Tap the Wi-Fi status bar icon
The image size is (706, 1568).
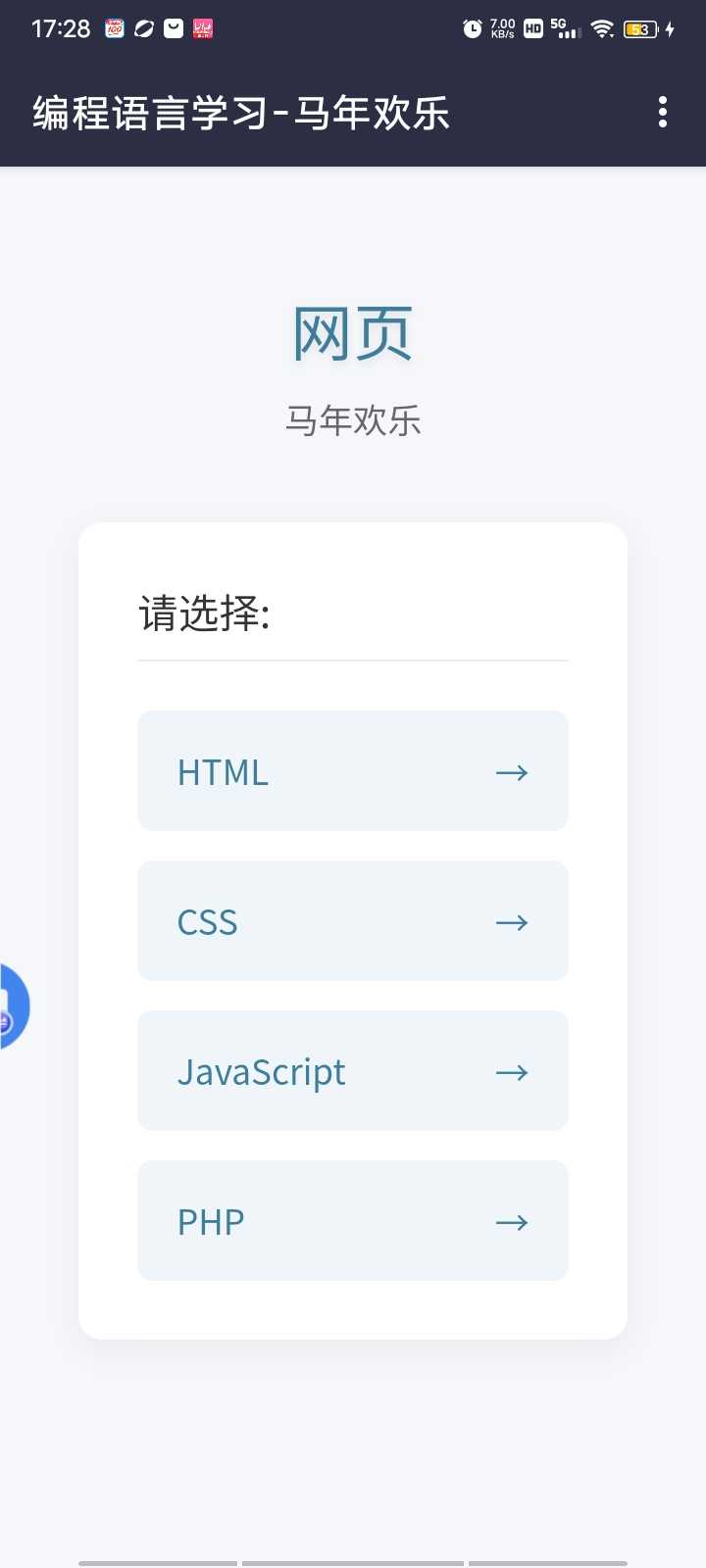pyautogui.click(x=603, y=28)
